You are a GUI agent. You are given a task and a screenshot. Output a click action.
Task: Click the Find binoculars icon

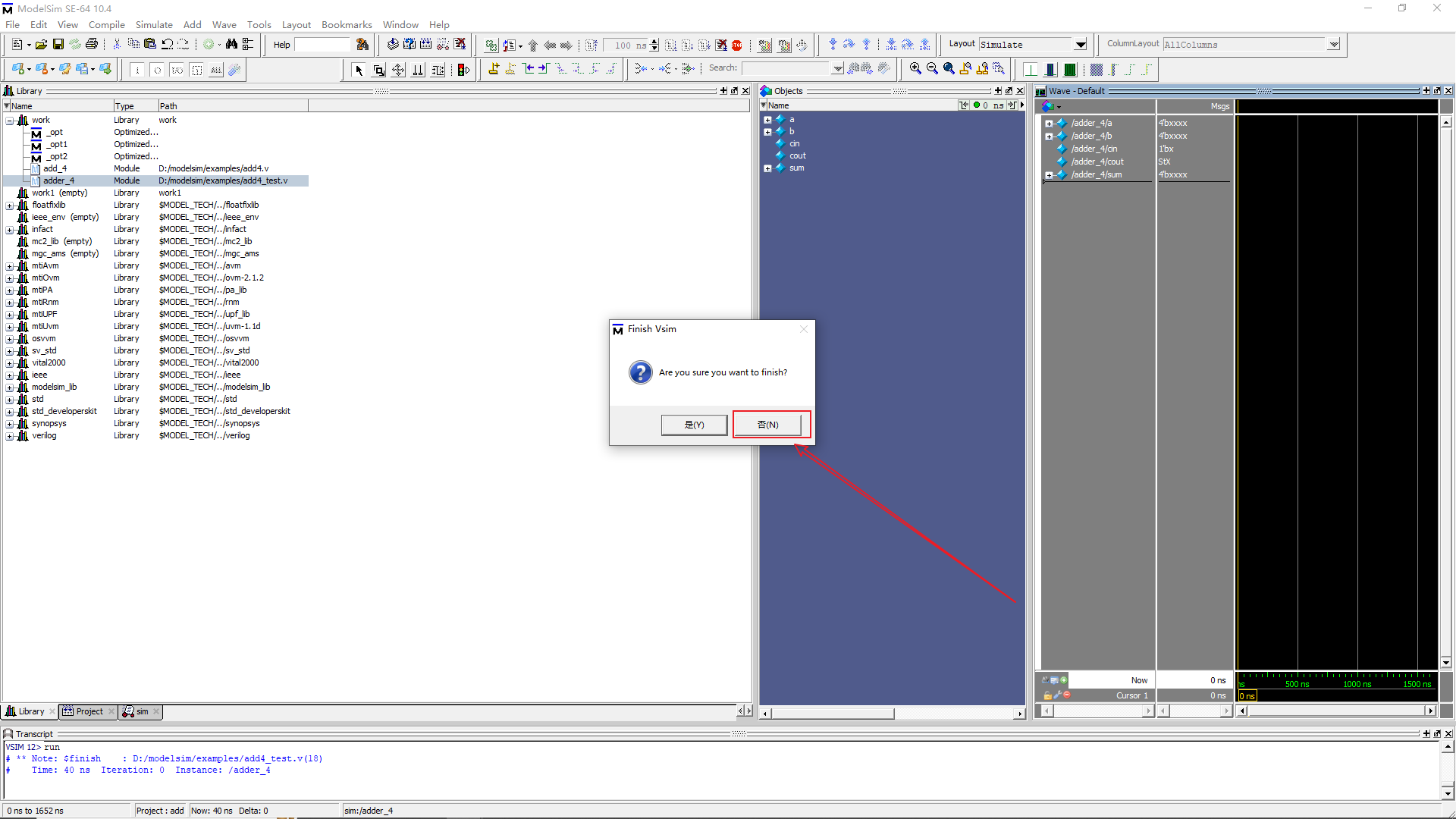(231, 45)
